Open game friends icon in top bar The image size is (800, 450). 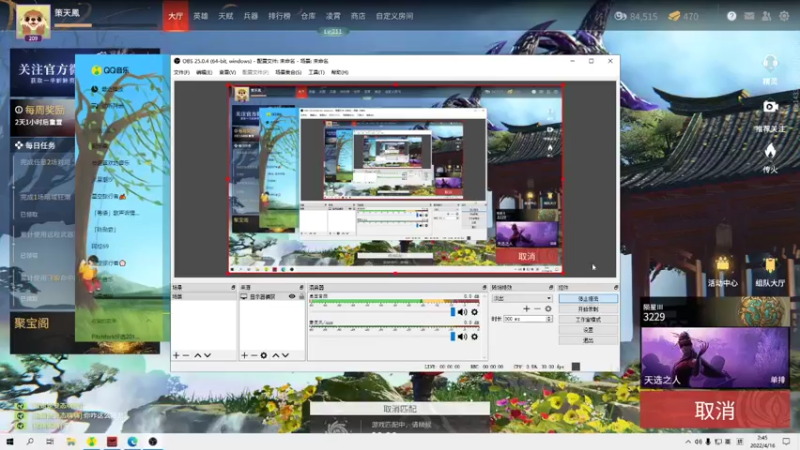click(x=766, y=16)
